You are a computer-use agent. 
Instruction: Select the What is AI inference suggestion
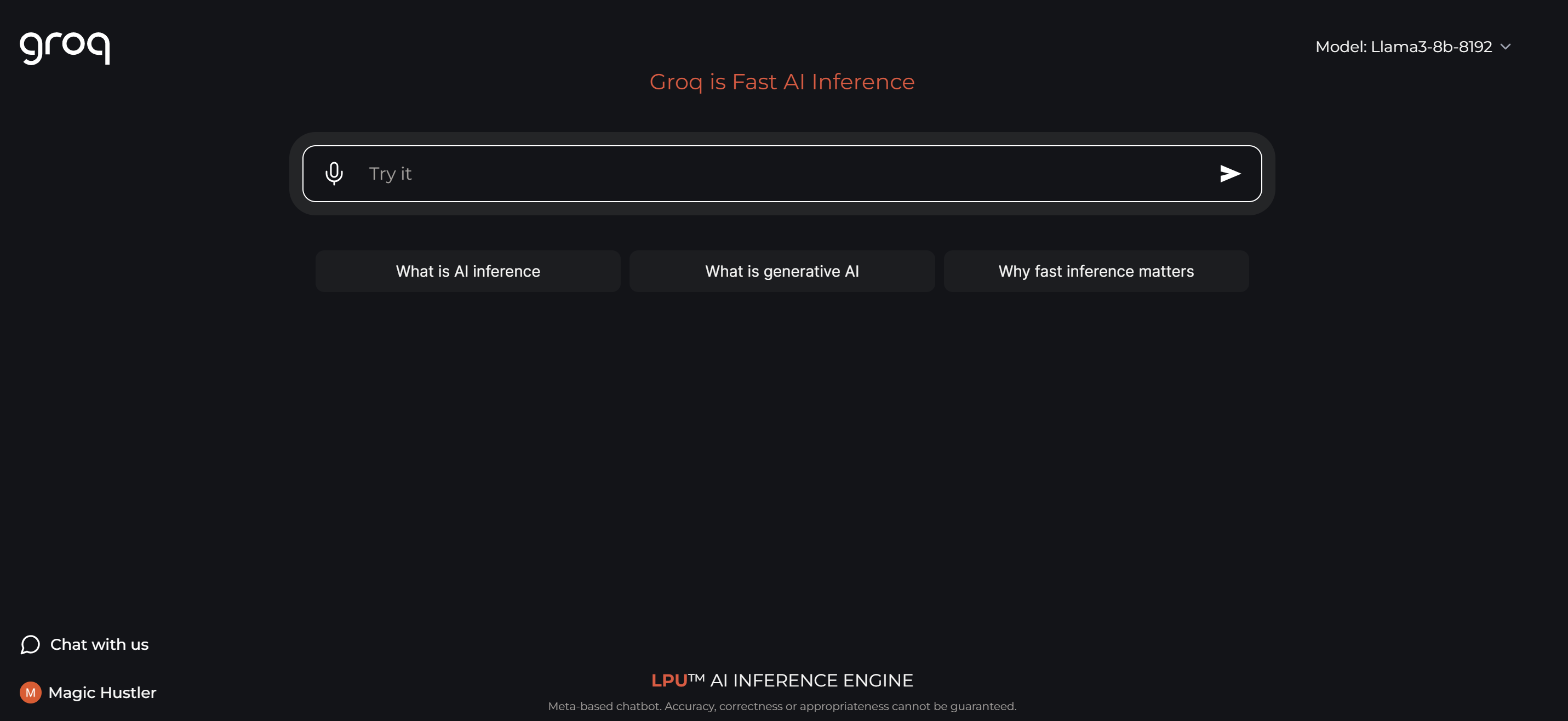pos(467,271)
